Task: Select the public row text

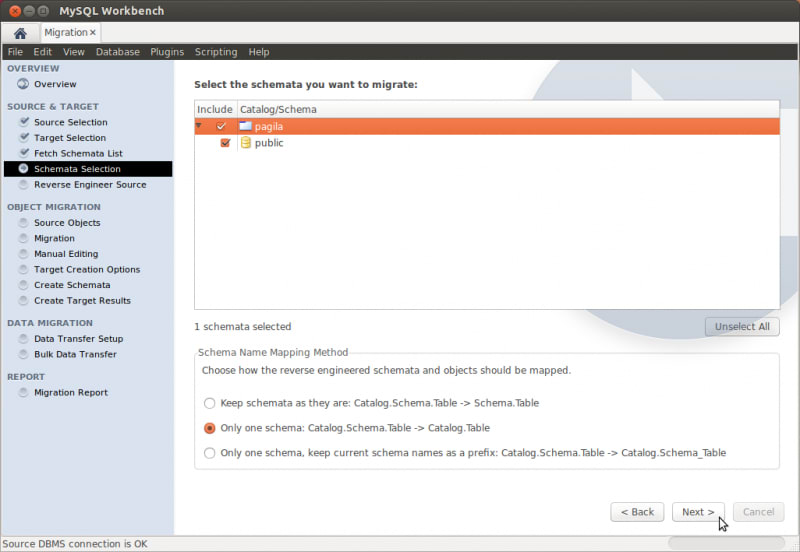Action: 269,143
